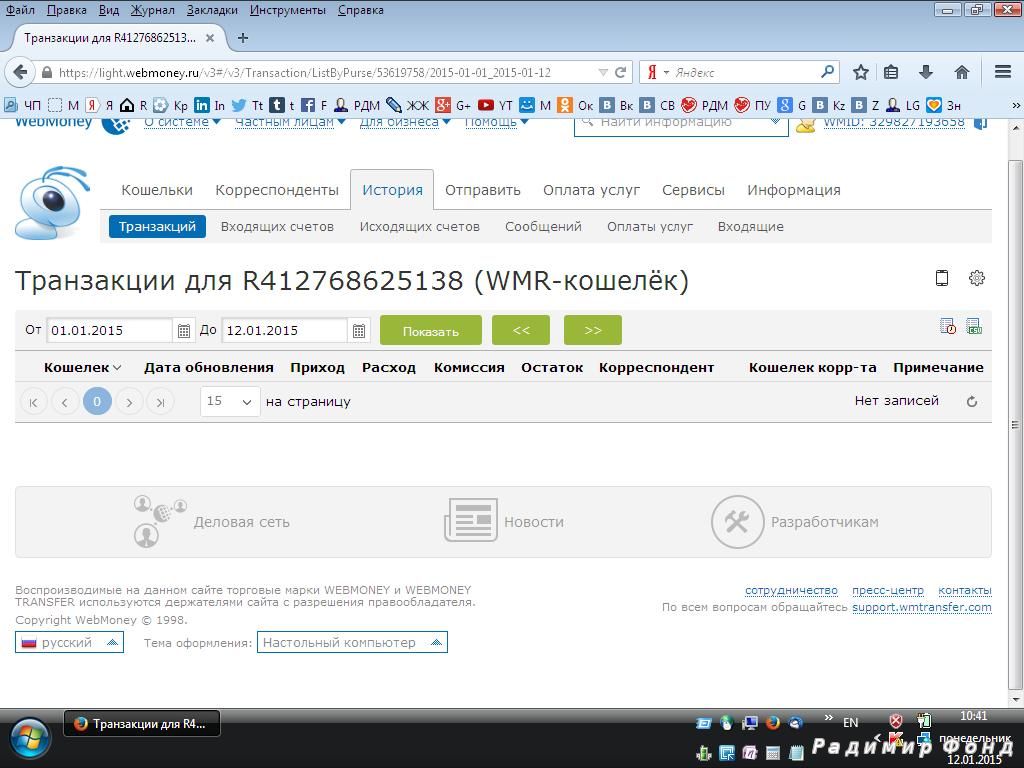The width and height of the screenshot is (1024, 768).
Task: Go to the first page of results
Action: click(x=33, y=402)
